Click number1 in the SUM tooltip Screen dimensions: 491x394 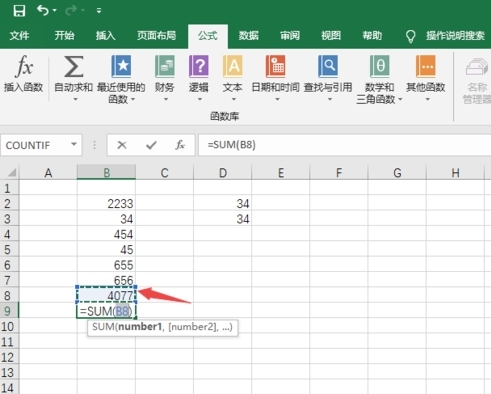point(140,327)
